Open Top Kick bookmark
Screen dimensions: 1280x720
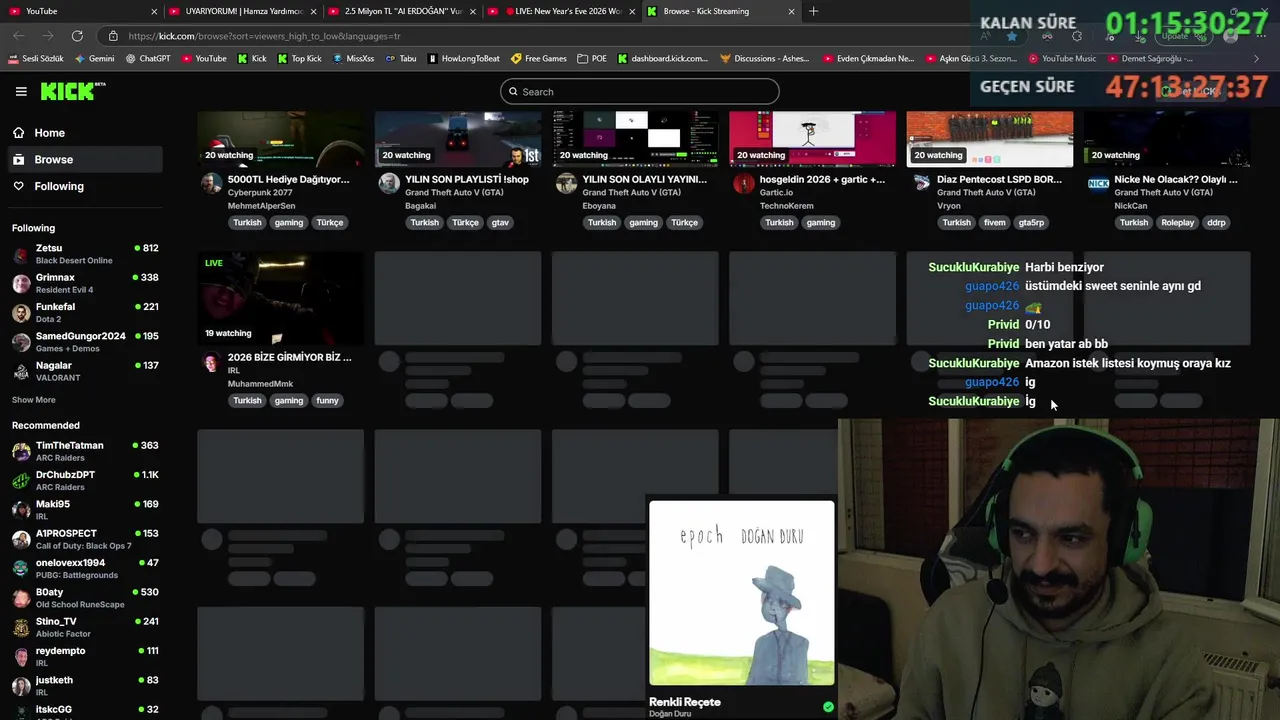[x=300, y=59]
